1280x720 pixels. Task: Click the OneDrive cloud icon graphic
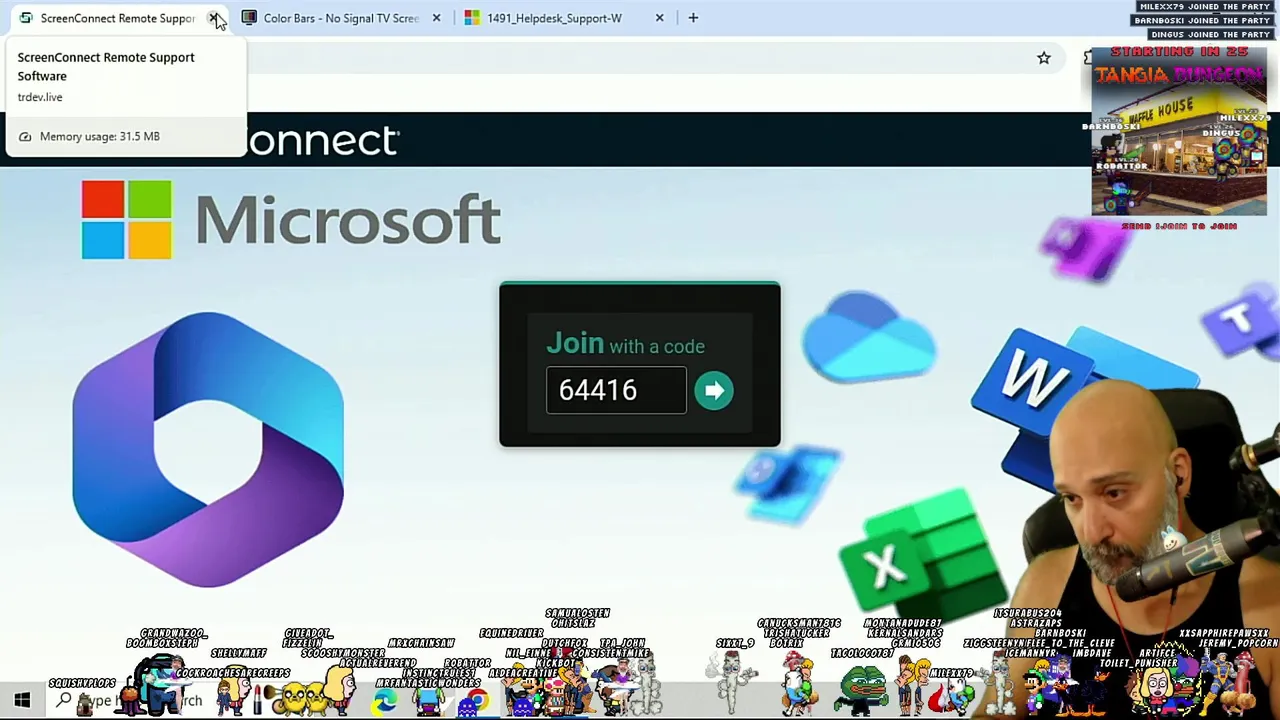point(868,338)
